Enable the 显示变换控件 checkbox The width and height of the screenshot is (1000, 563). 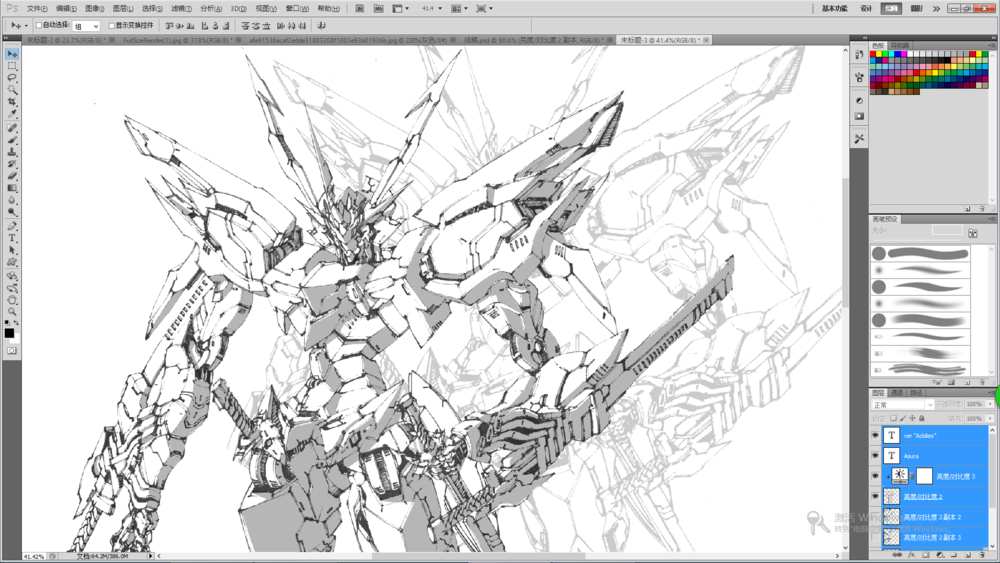tap(111, 25)
